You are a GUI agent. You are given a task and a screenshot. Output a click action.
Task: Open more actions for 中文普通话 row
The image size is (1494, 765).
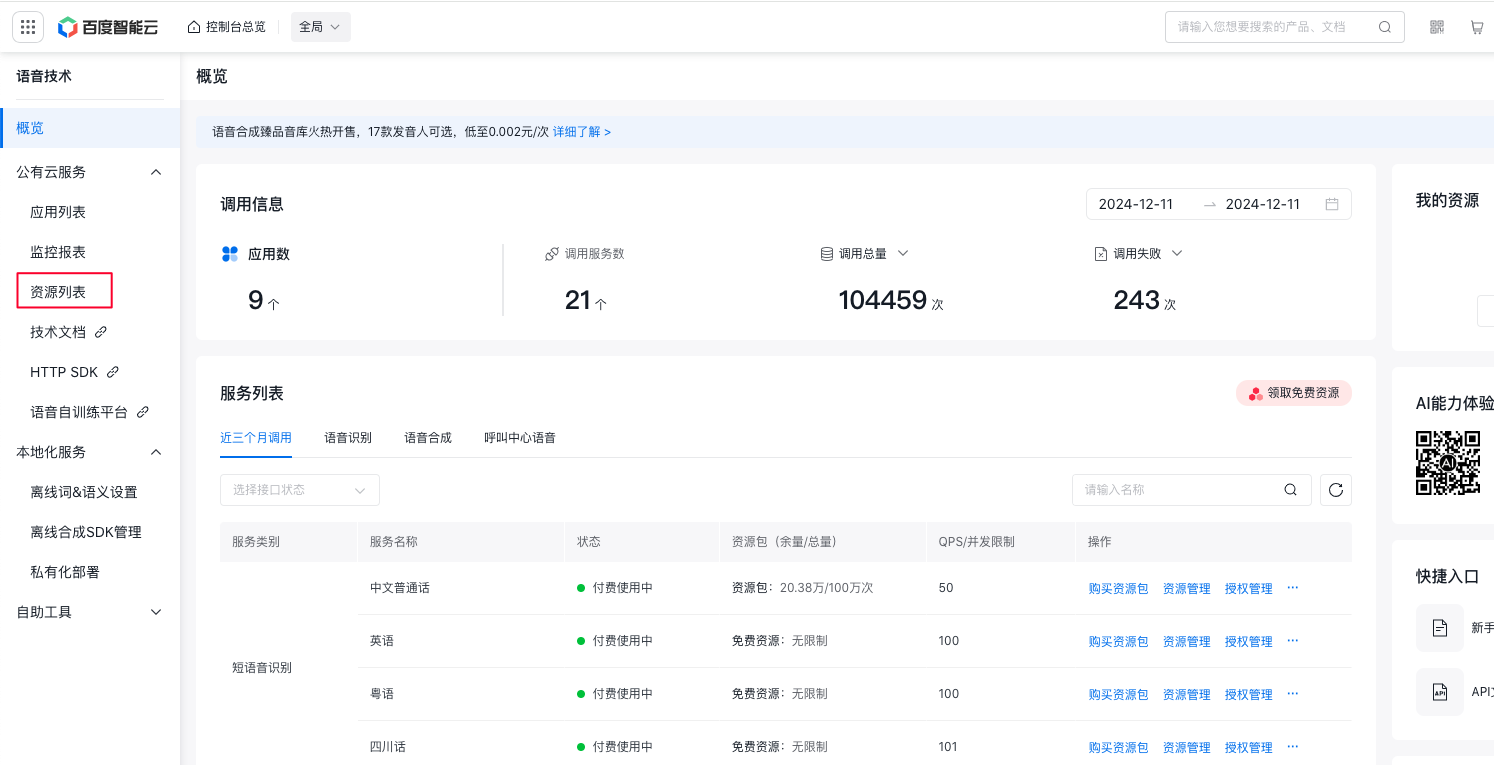pos(1292,587)
